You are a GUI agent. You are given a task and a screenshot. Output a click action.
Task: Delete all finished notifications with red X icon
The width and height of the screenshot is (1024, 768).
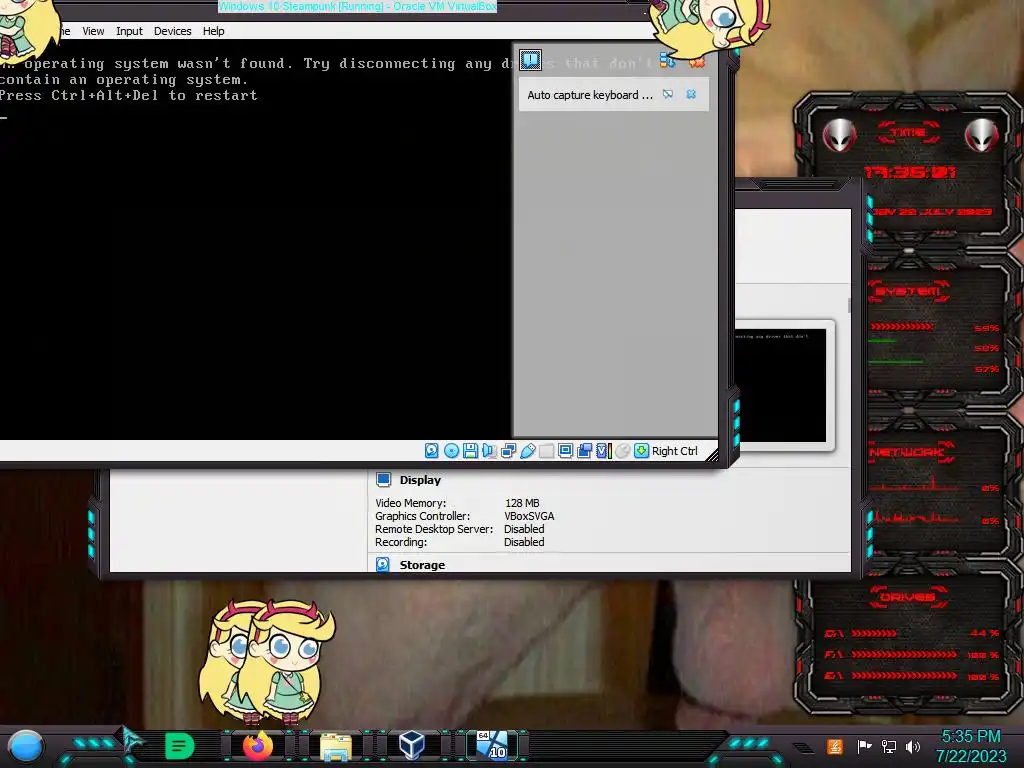pyautogui.click(x=697, y=61)
